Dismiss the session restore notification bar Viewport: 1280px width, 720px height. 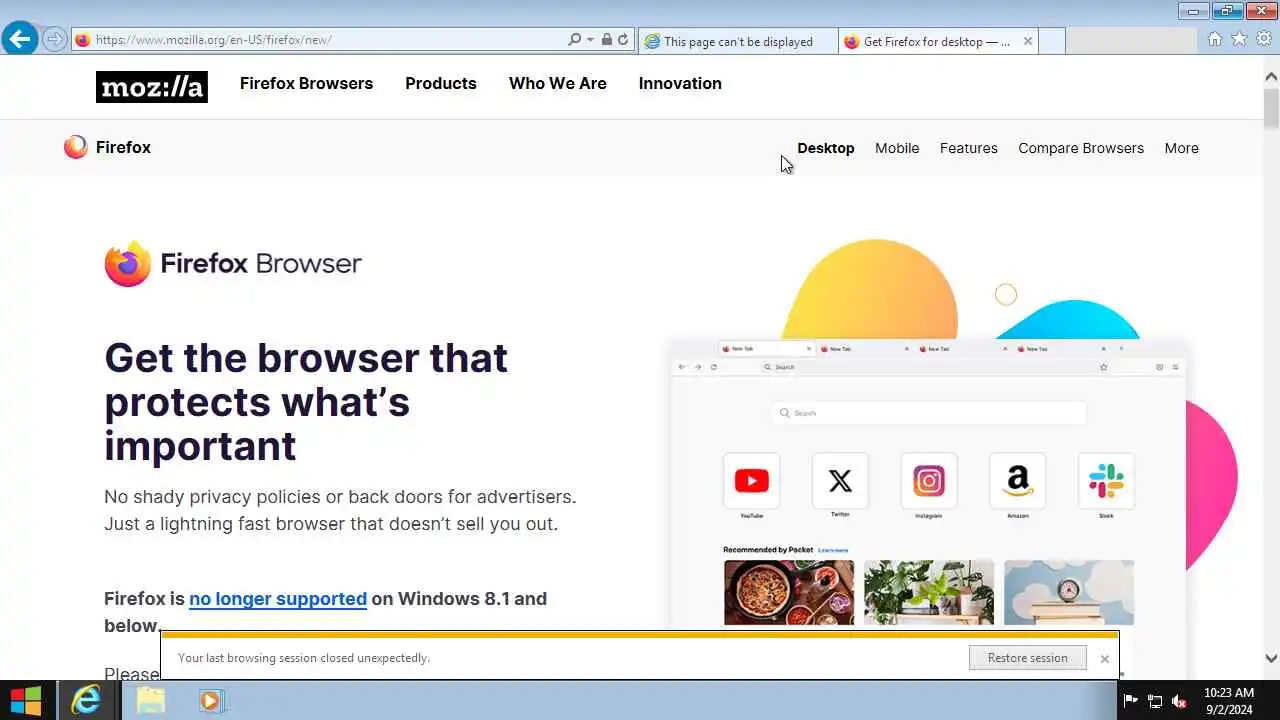1104,659
